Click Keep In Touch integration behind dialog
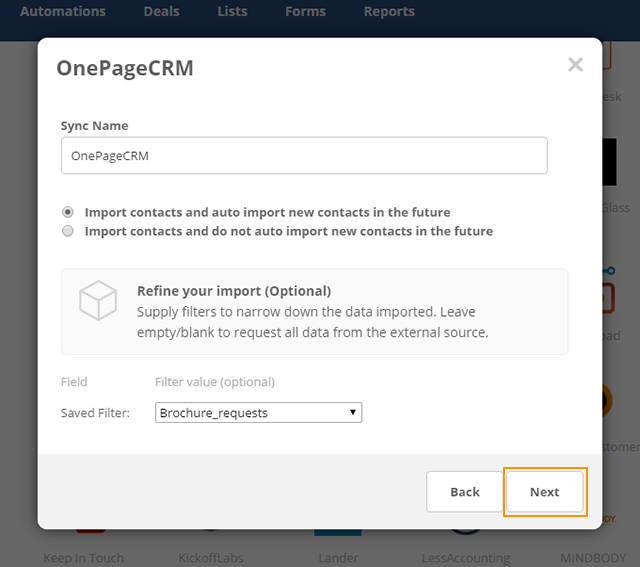640x567 pixels. pyautogui.click(x=83, y=558)
